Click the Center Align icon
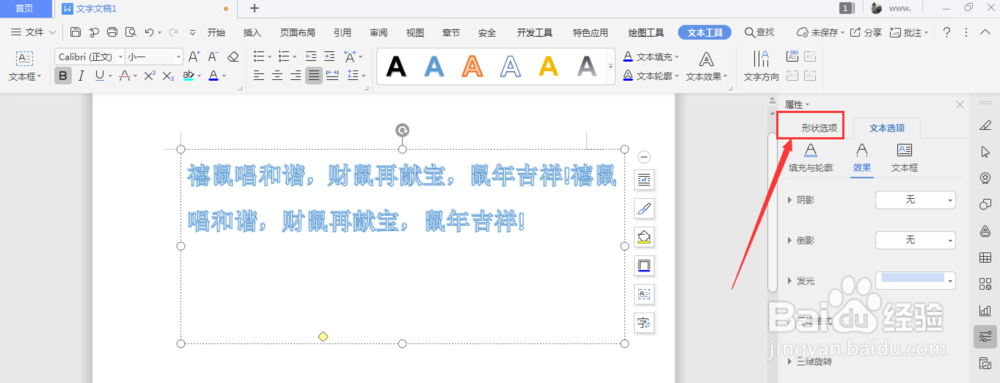 point(277,76)
